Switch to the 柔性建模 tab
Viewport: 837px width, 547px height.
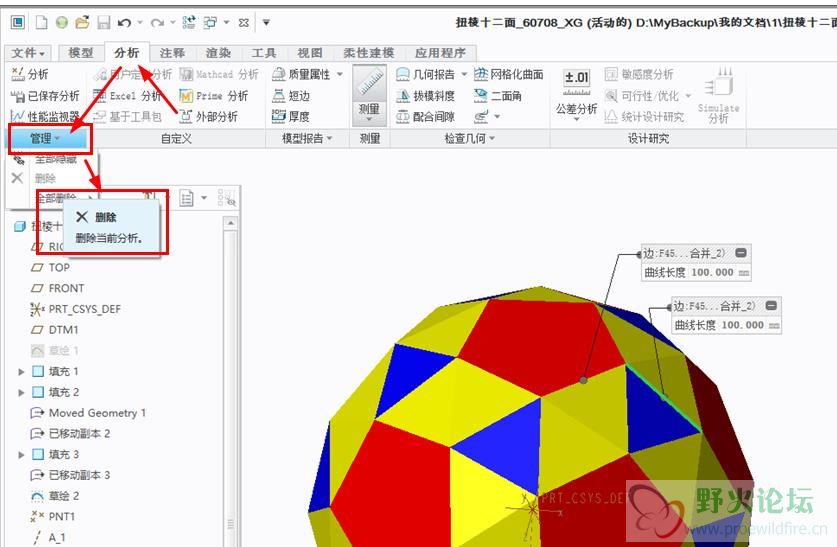coord(368,53)
